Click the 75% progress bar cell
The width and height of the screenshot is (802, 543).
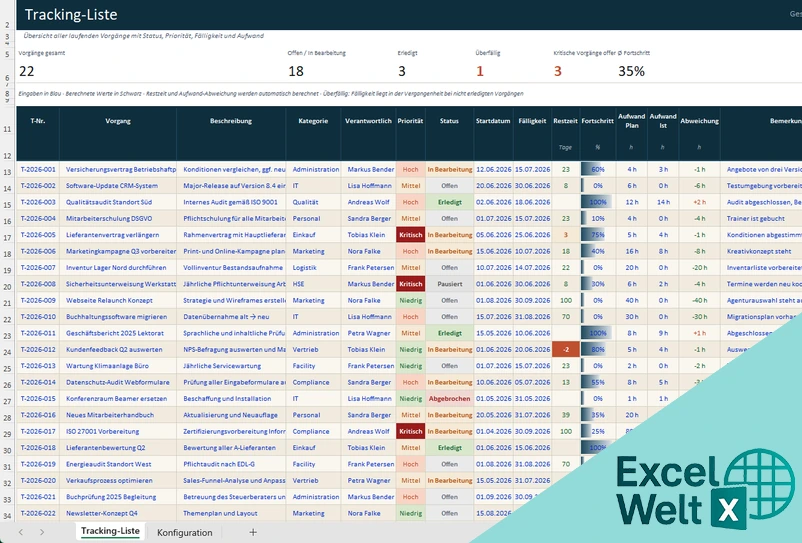point(598,235)
